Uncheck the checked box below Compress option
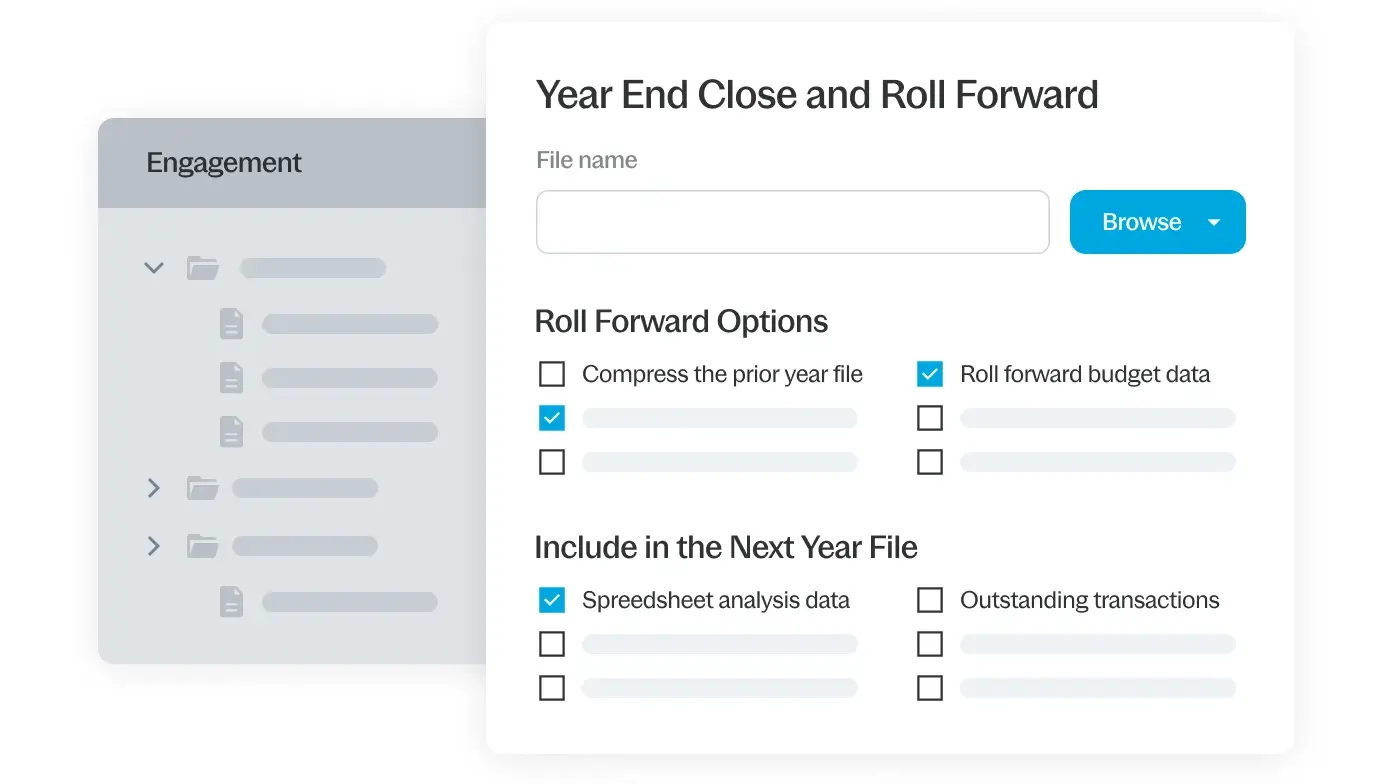 coord(552,418)
